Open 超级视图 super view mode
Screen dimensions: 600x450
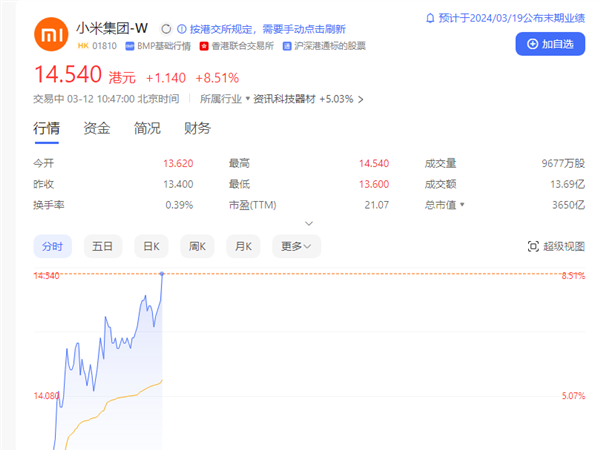pyautogui.click(x=557, y=246)
